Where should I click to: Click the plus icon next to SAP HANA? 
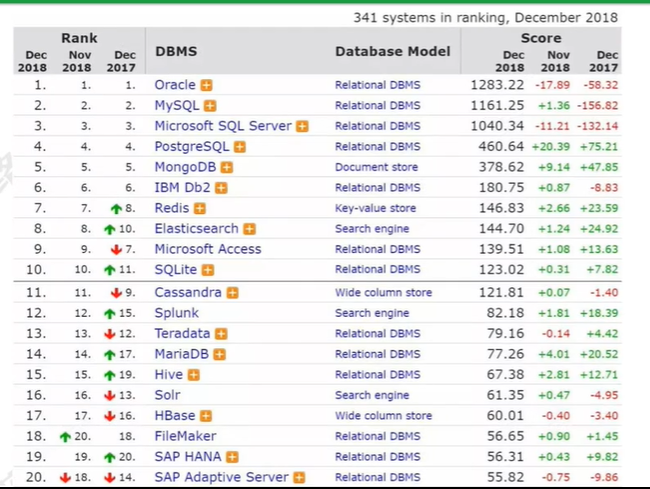pos(232,457)
